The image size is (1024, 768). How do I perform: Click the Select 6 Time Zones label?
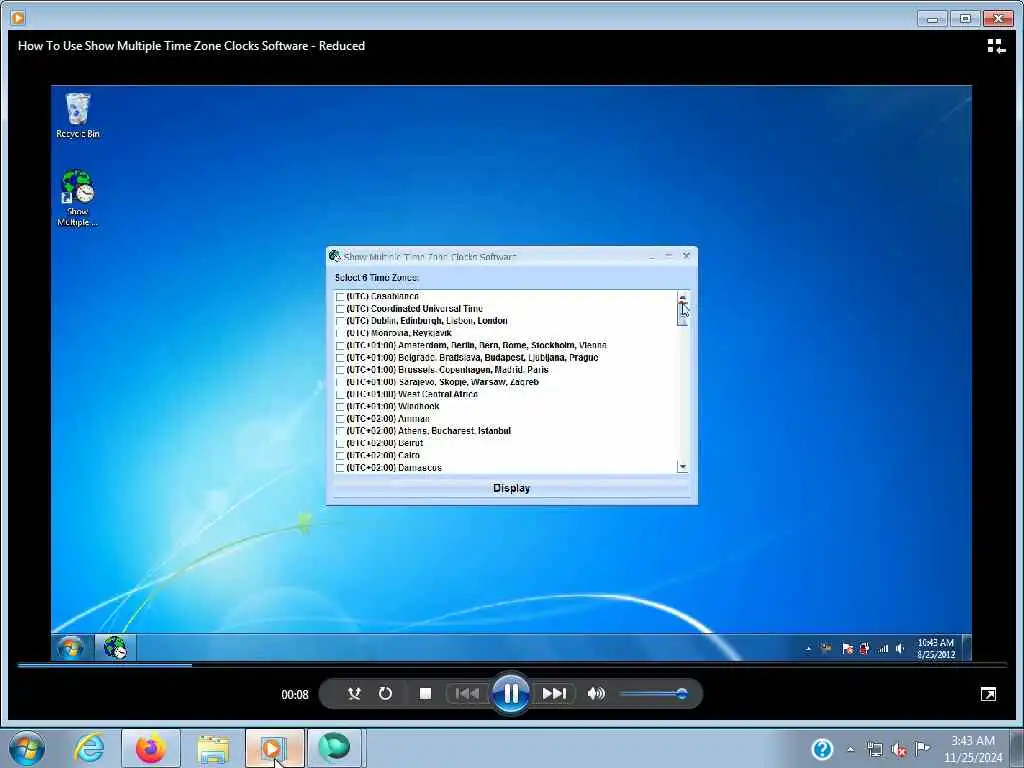click(377, 278)
